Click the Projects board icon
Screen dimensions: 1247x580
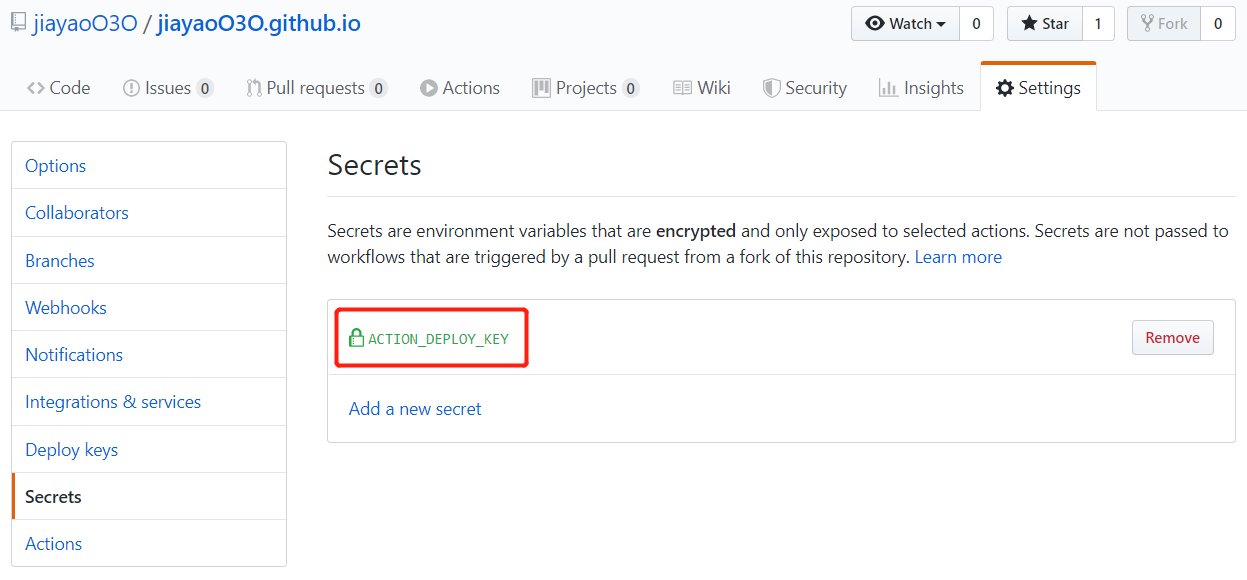(x=541, y=88)
